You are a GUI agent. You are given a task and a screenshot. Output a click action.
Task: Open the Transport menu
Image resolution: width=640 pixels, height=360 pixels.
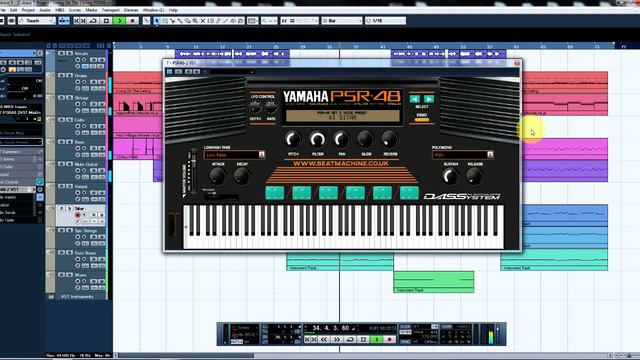tap(110, 10)
